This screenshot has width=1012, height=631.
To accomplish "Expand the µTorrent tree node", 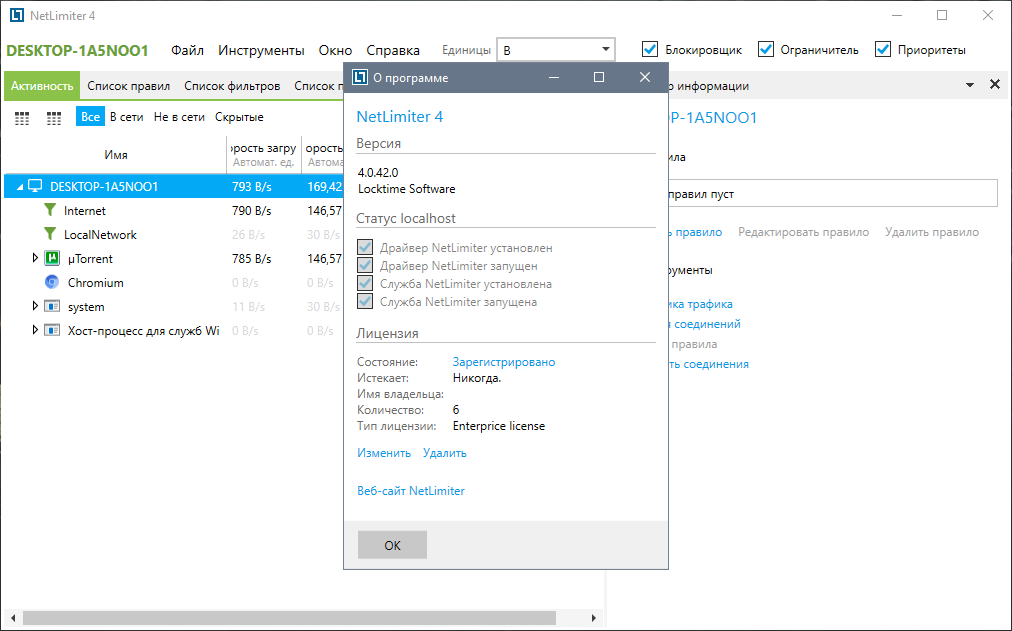I will pyautogui.click(x=35, y=259).
